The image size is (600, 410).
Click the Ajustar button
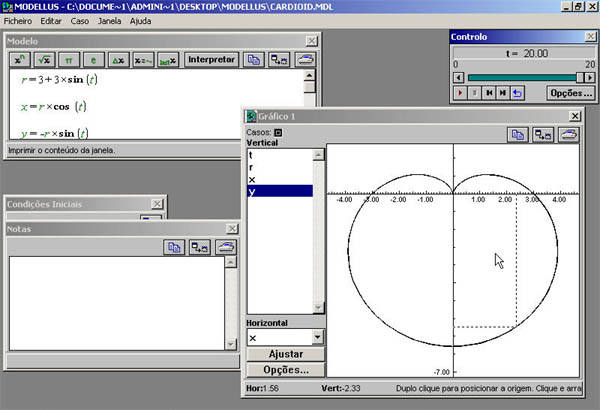coord(285,354)
